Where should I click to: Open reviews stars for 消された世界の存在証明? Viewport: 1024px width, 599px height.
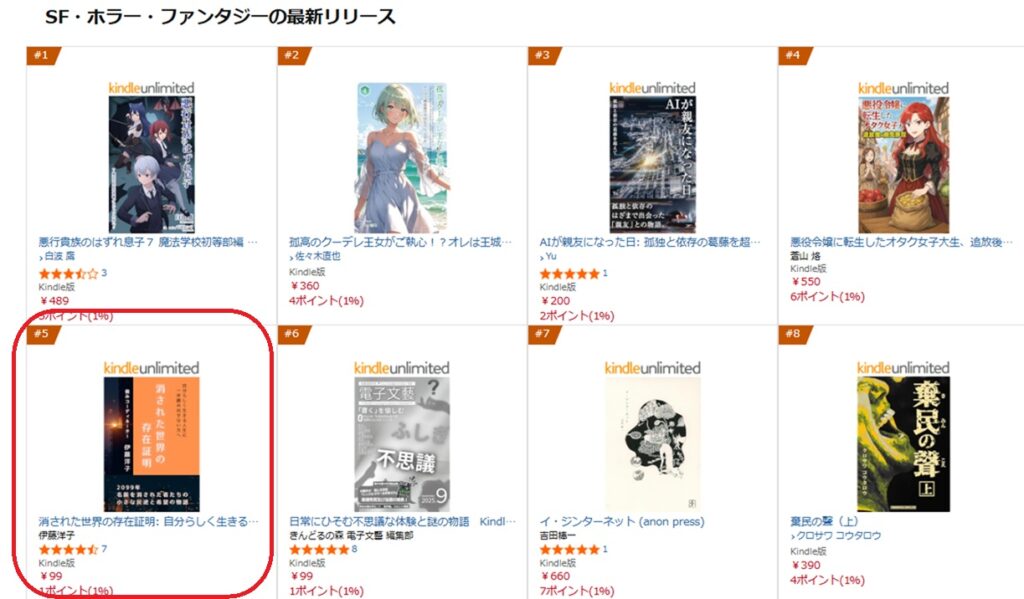pyautogui.click(x=68, y=549)
